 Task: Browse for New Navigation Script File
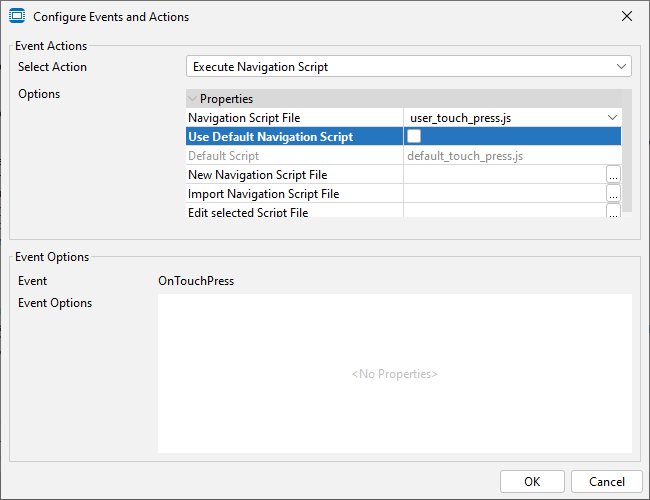(x=613, y=175)
